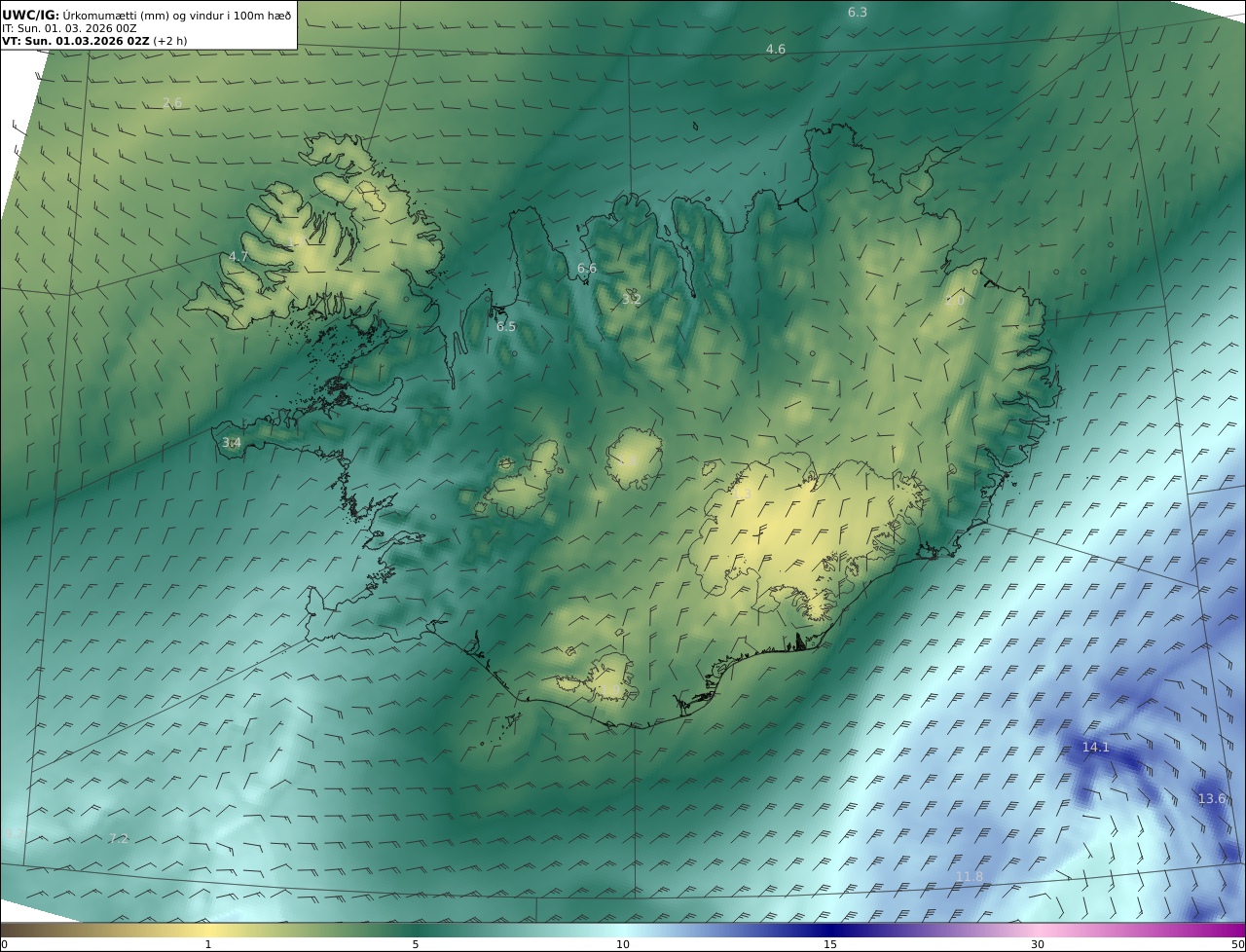Select the 3.2 value label
The image size is (1246, 952).
click(632, 300)
